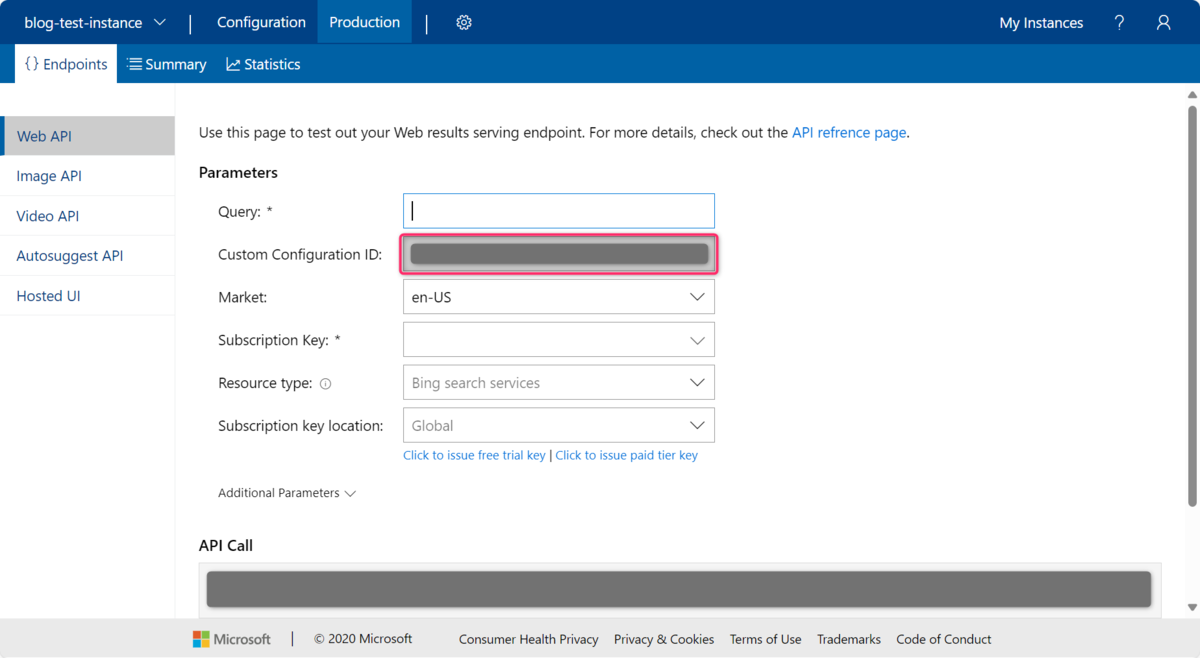Open the settings gear icon
Screen dimensions: 1200x658
tap(464, 22)
